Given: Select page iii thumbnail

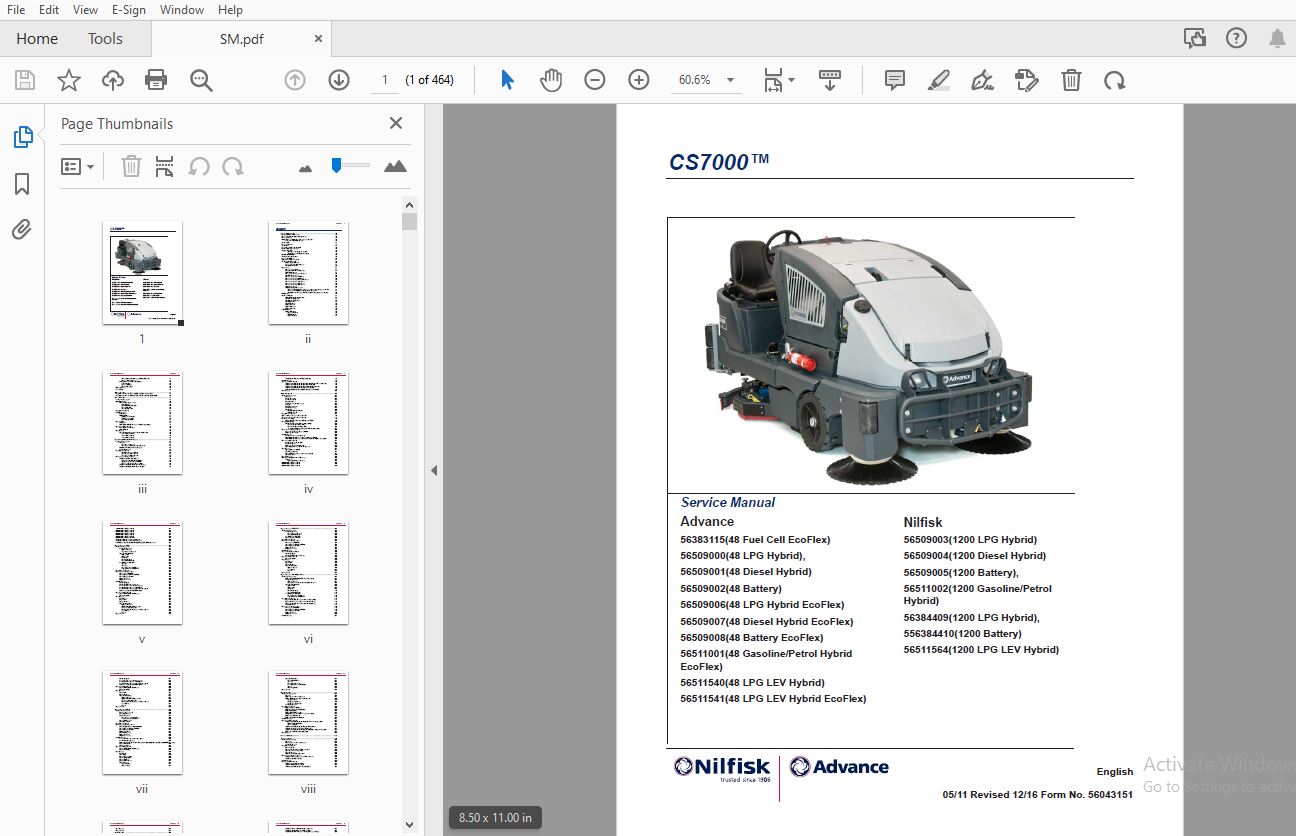Looking at the screenshot, I should [142, 423].
